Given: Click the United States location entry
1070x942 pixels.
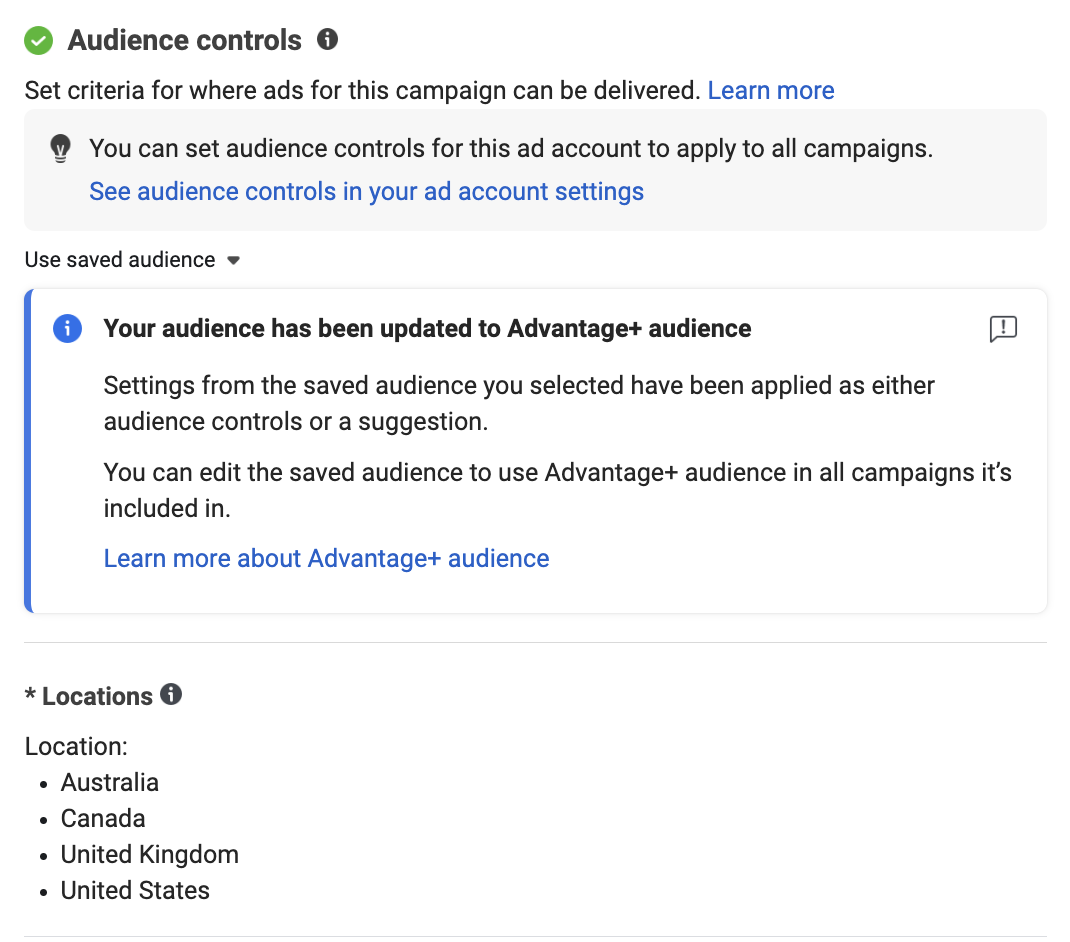Looking at the screenshot, I should [x=135, y=891].
